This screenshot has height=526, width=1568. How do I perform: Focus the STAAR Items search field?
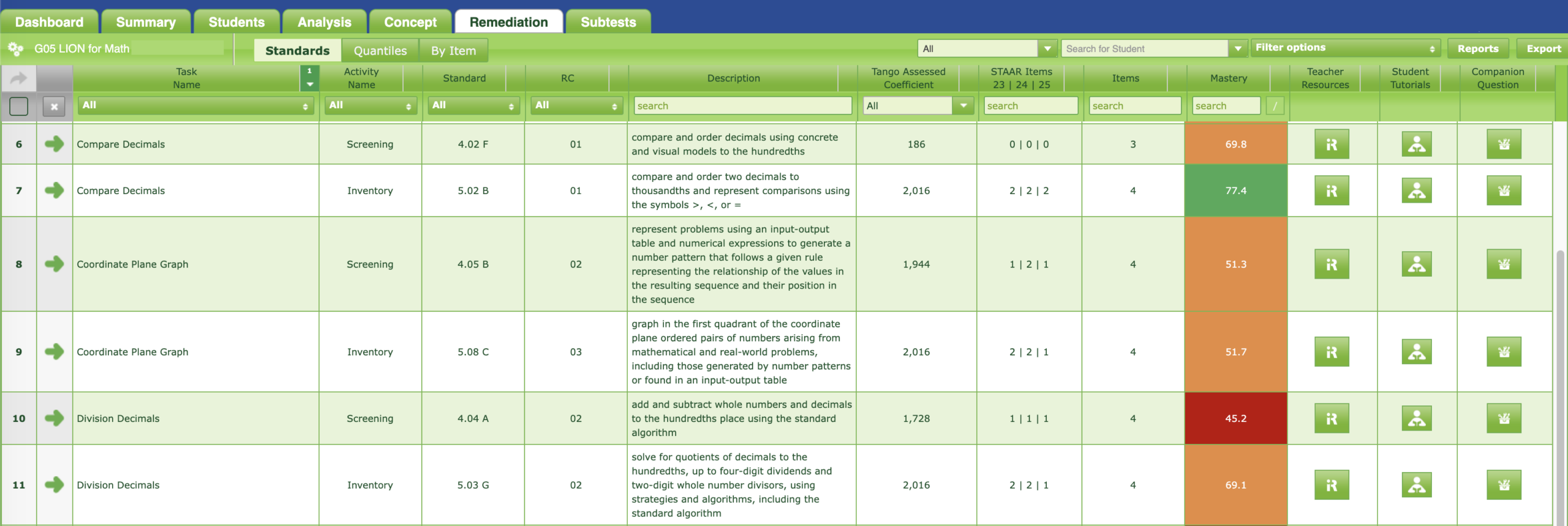(1030, 106)
